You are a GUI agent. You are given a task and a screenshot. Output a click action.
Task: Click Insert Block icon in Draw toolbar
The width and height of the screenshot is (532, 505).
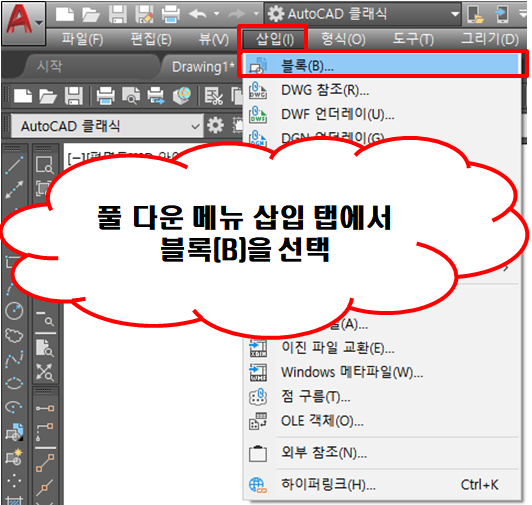click(x=14, y=432)
